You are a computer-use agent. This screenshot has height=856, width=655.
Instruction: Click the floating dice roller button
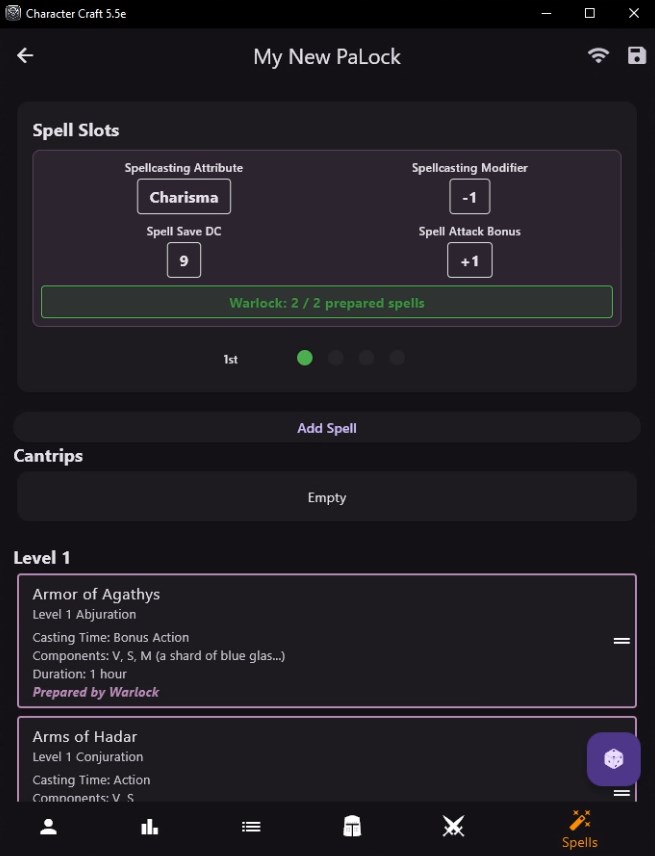coord(612,759)
